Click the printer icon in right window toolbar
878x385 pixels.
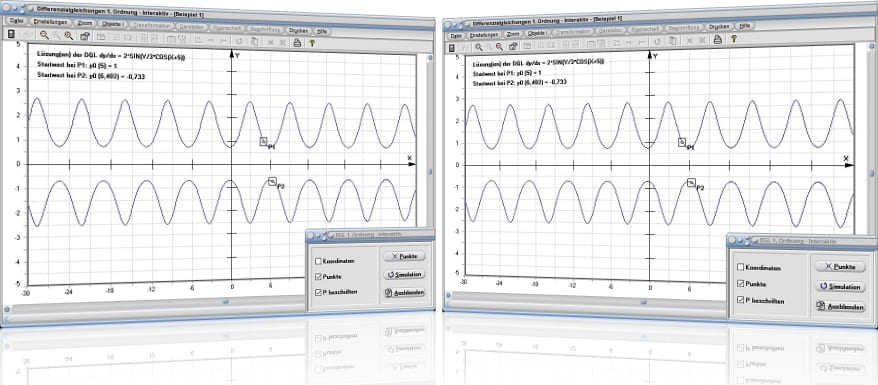tap(717, 39)
